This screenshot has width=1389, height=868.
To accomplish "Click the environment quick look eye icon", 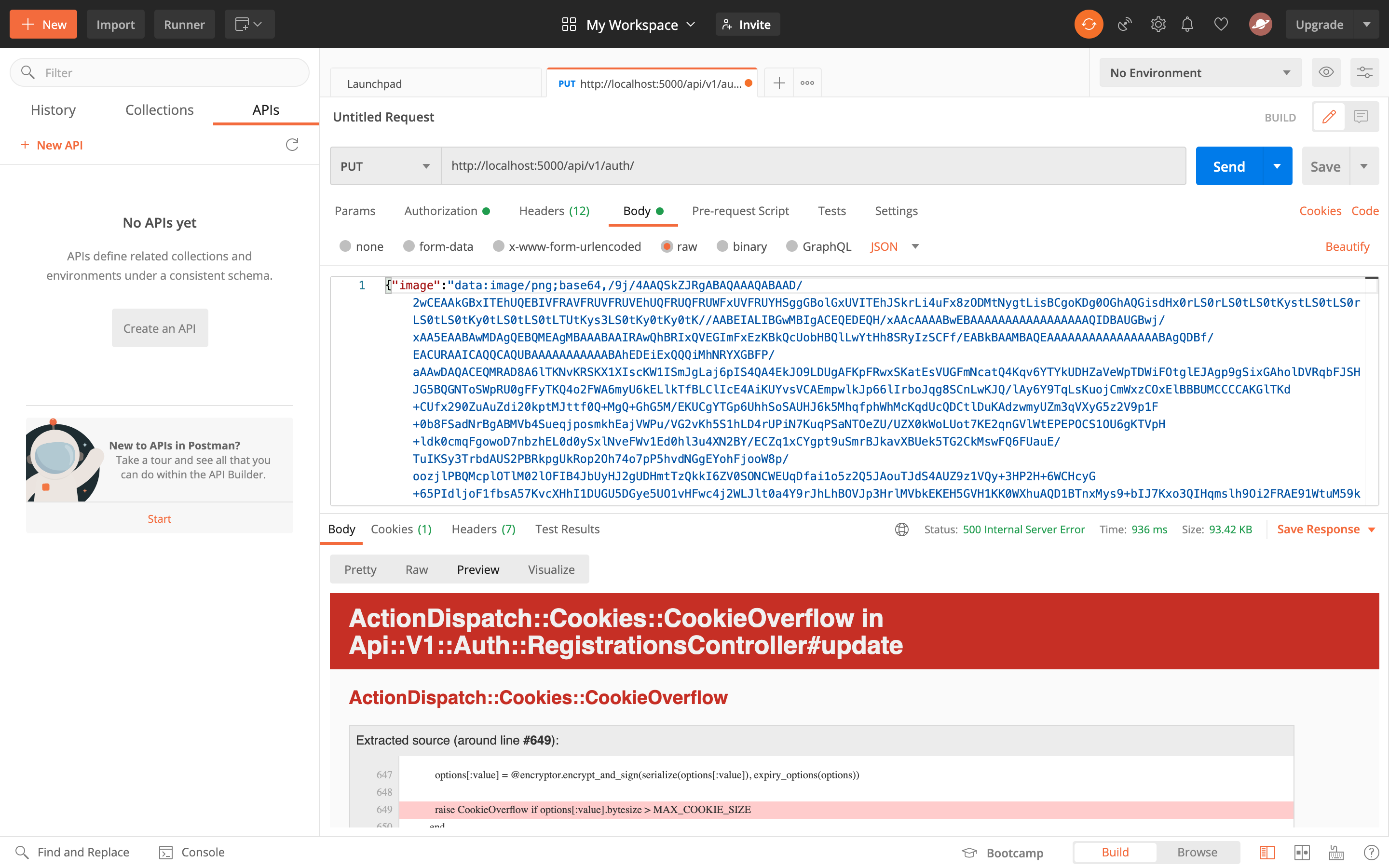I will [x=1326, y=72].
